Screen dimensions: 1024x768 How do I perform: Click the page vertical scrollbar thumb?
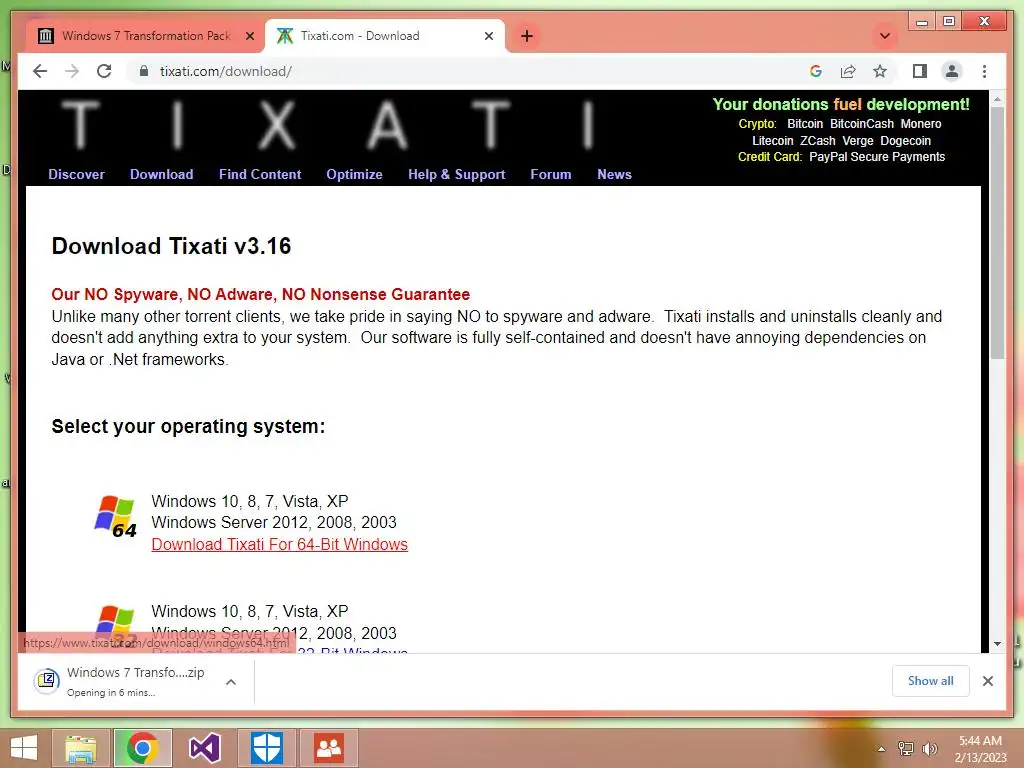[x=997, y=232]
